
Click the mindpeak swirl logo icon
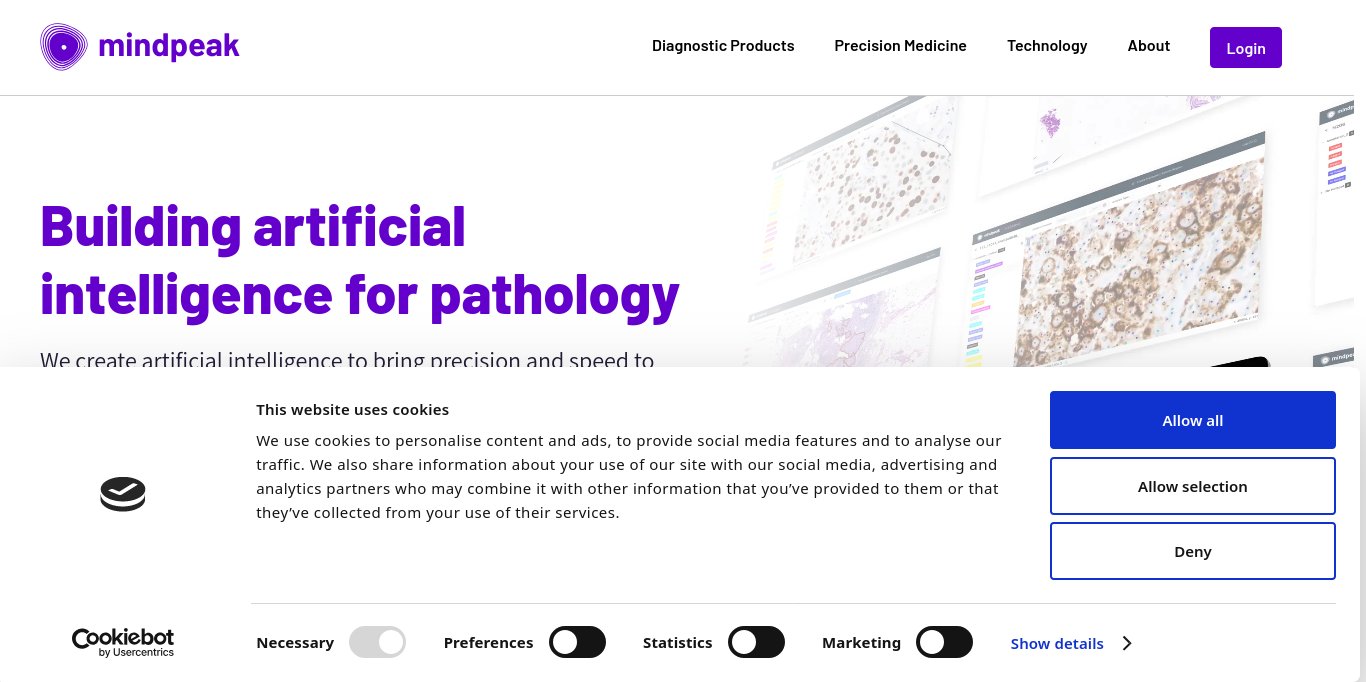(63, 47)
